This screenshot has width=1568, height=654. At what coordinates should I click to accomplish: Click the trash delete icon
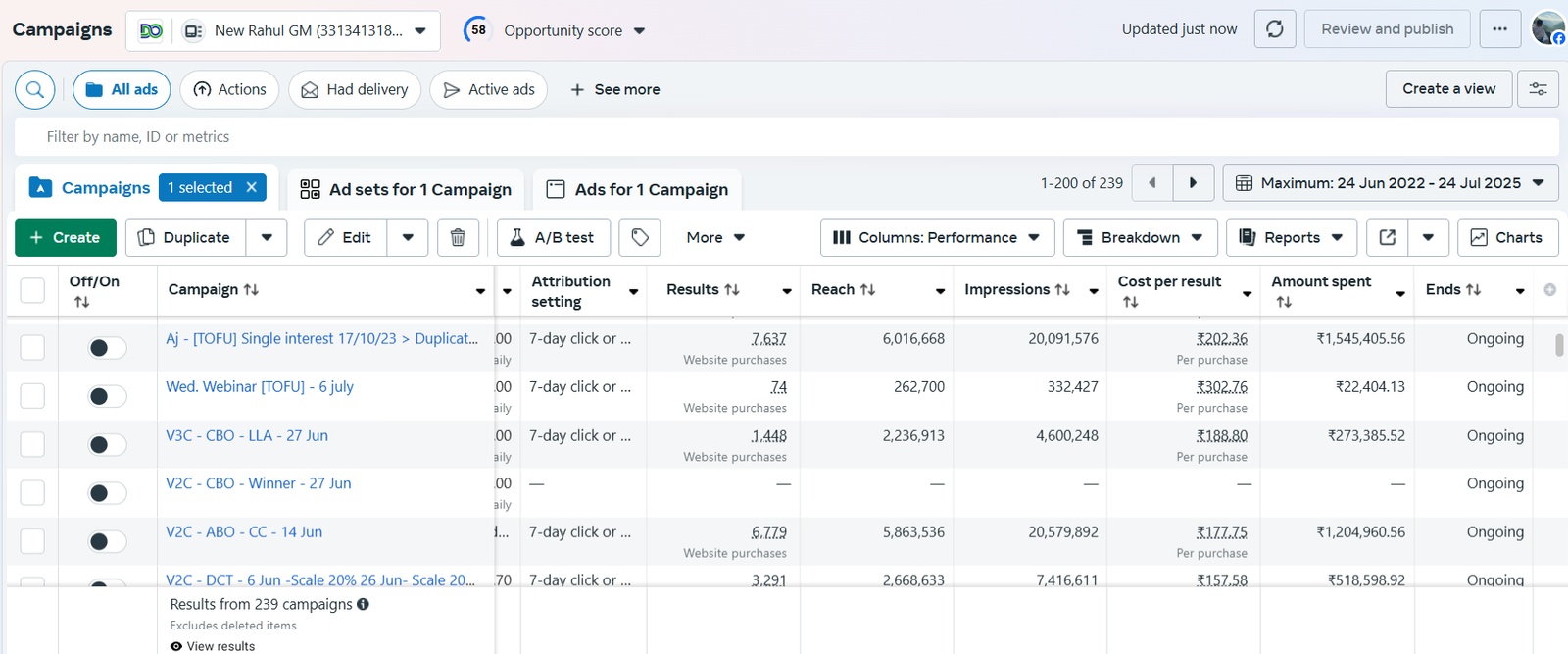[458, 238]
